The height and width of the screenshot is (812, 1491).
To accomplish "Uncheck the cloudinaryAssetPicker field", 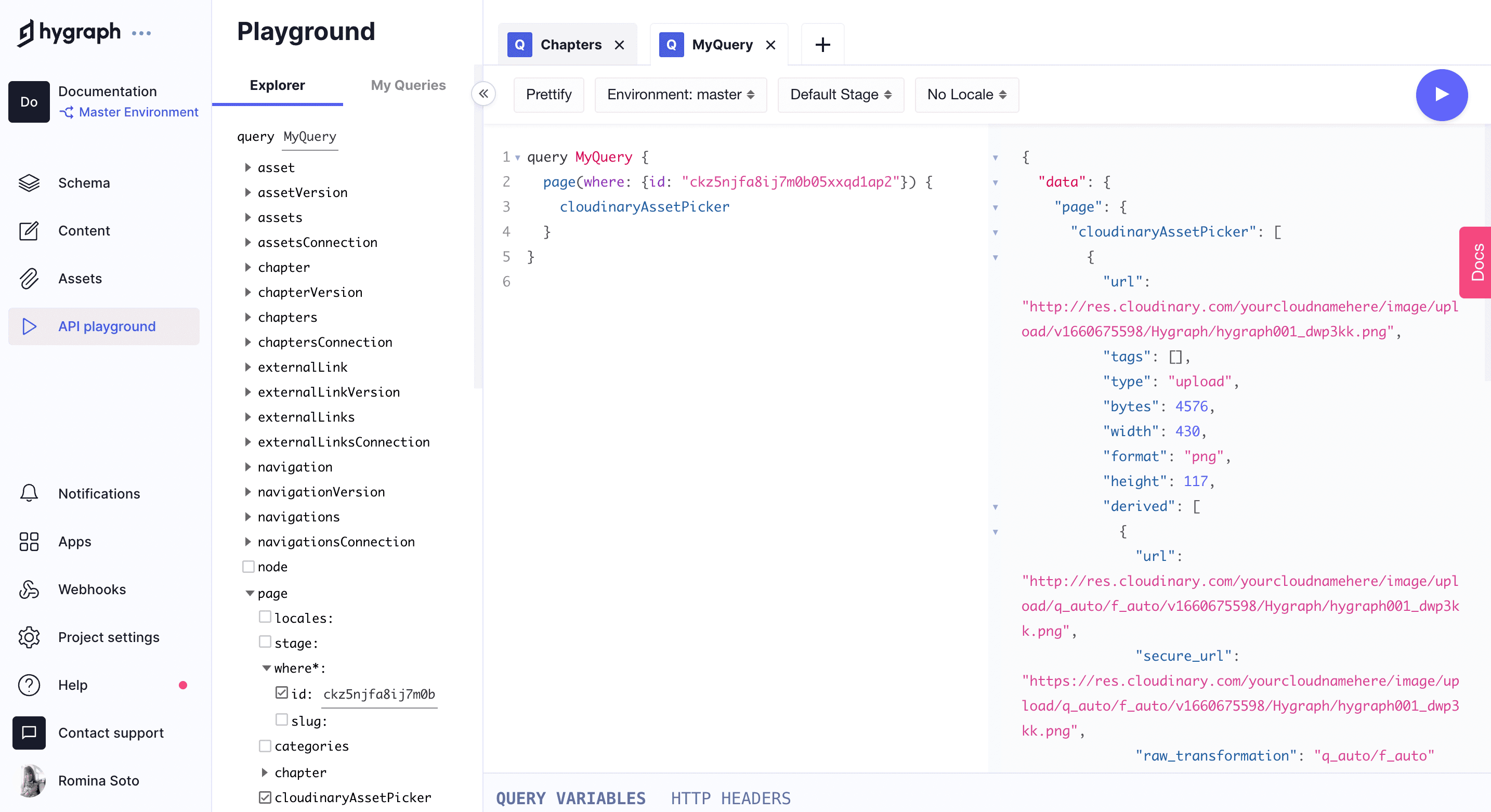I will click(264, 797).
